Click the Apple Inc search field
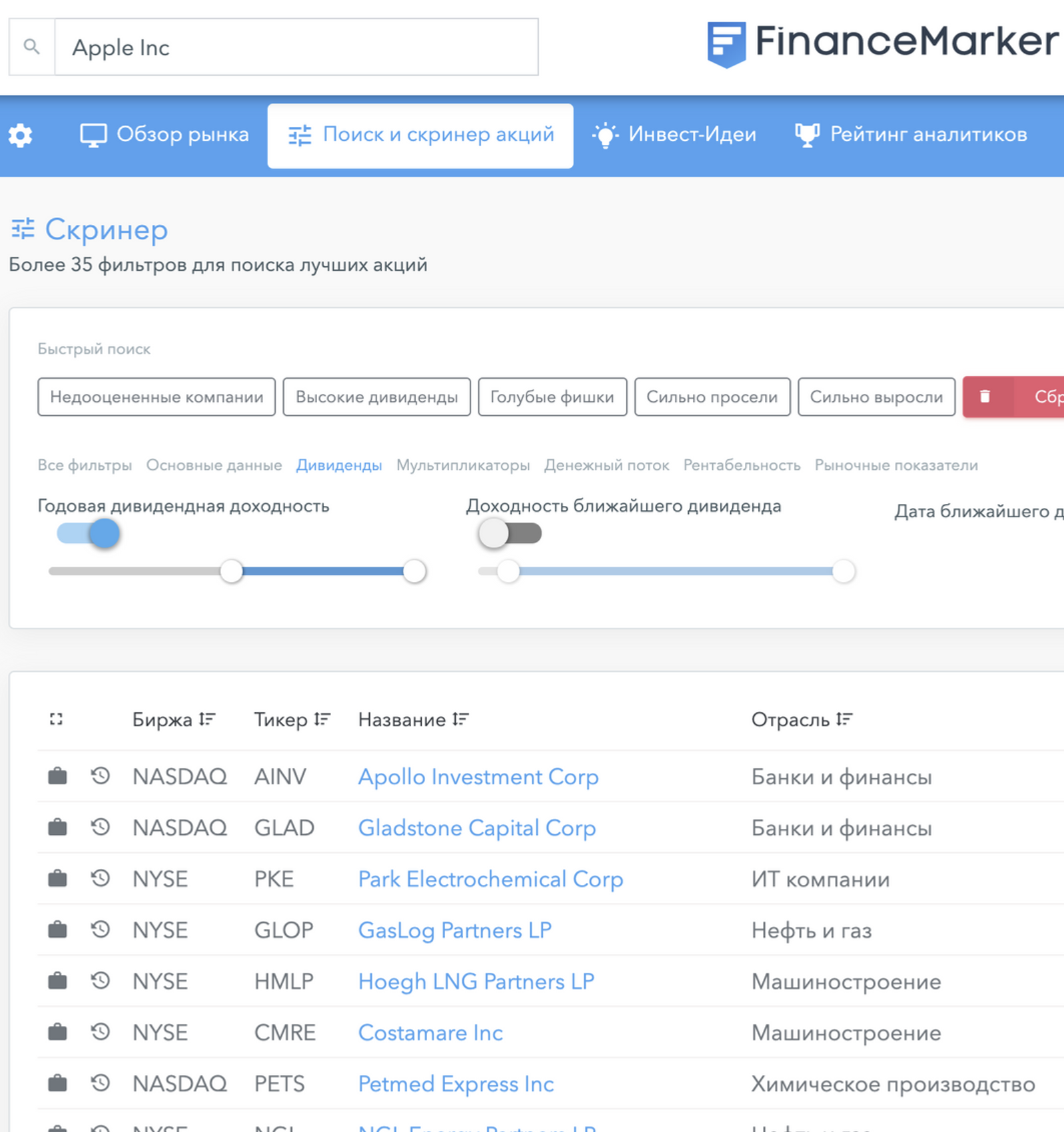 click(296, 47)
